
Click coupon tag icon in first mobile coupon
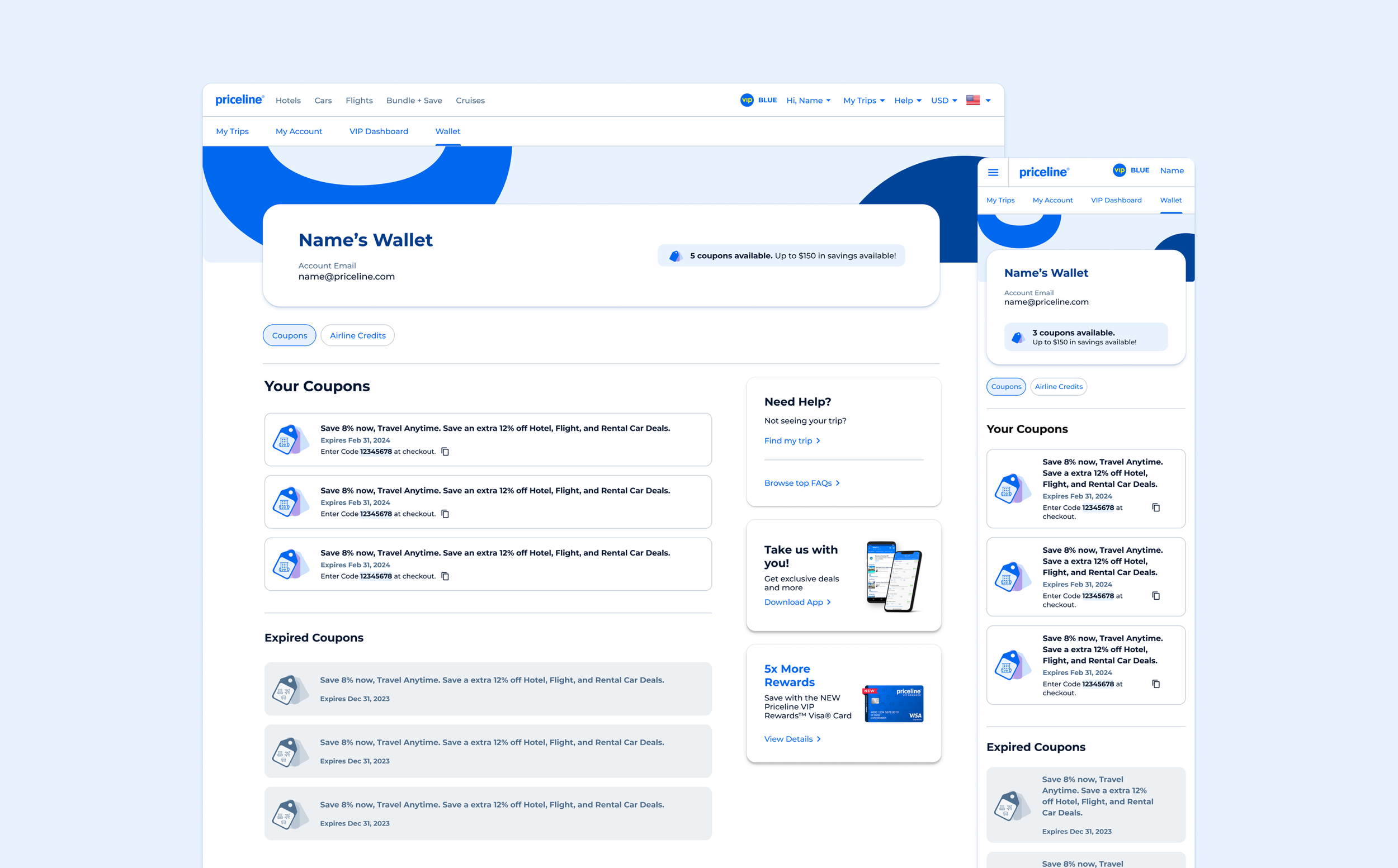1013,488
